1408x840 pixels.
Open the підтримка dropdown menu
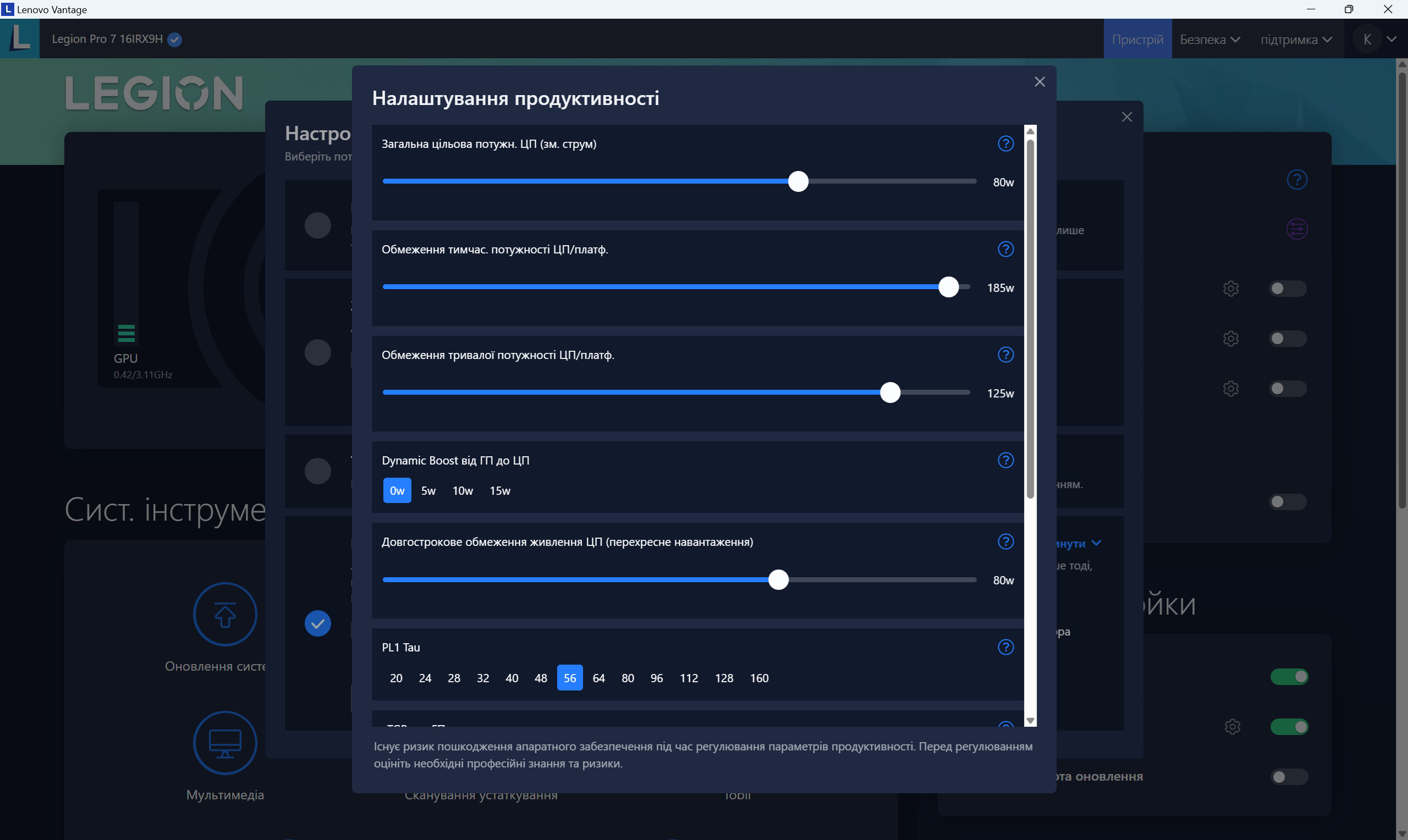pos(1295,40)
